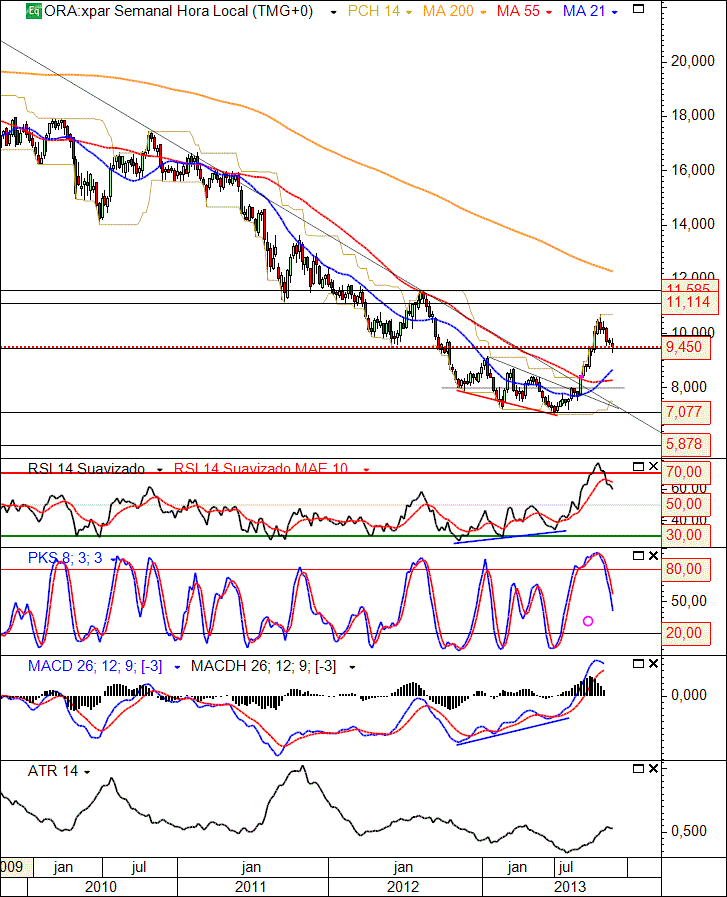Click the 9,450 current price label
This screenshot has width=727, height=897.
[686, 347]
